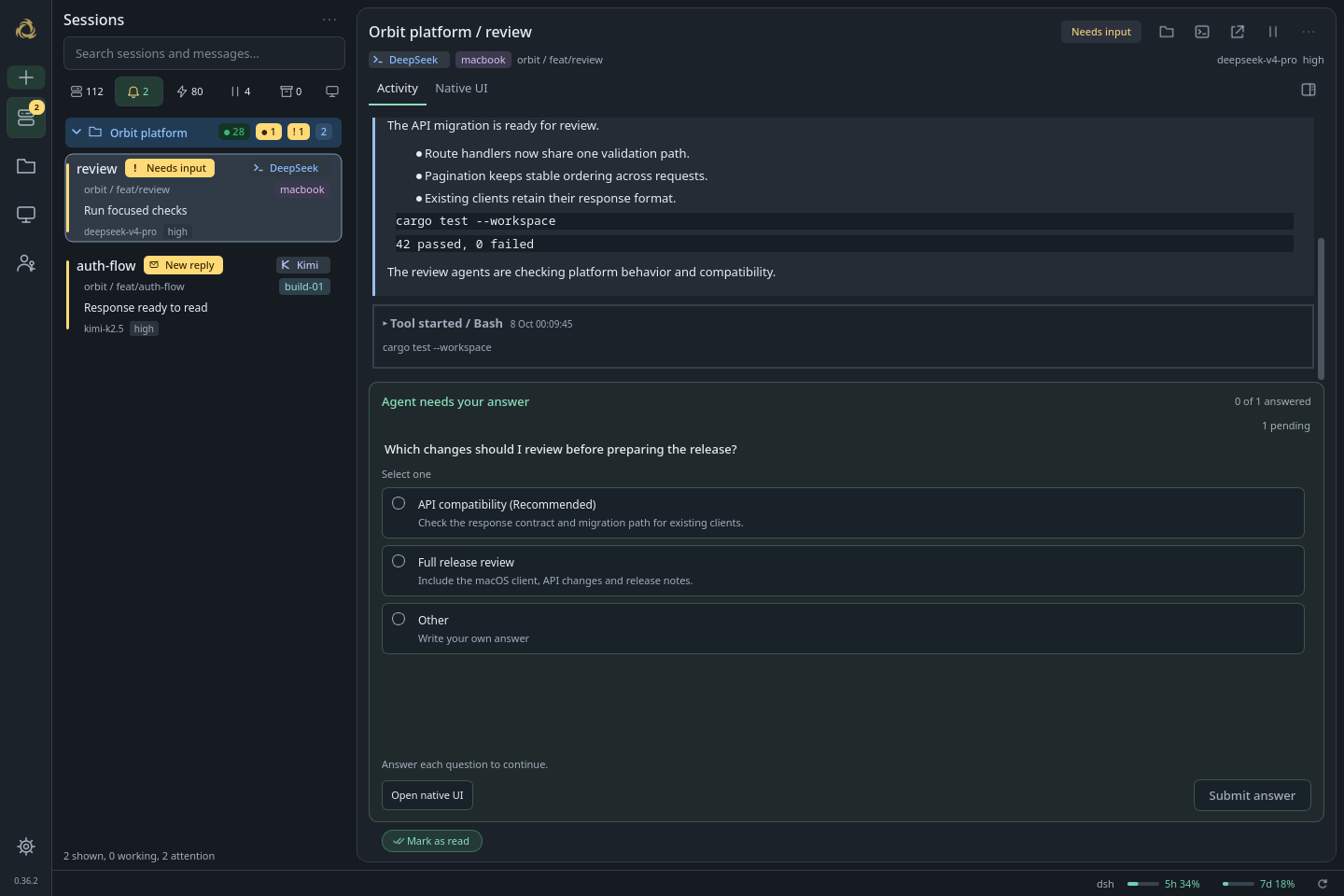Click the 7d 18% usage bar
This screenshot has width=1344, height=896.
1259,884
